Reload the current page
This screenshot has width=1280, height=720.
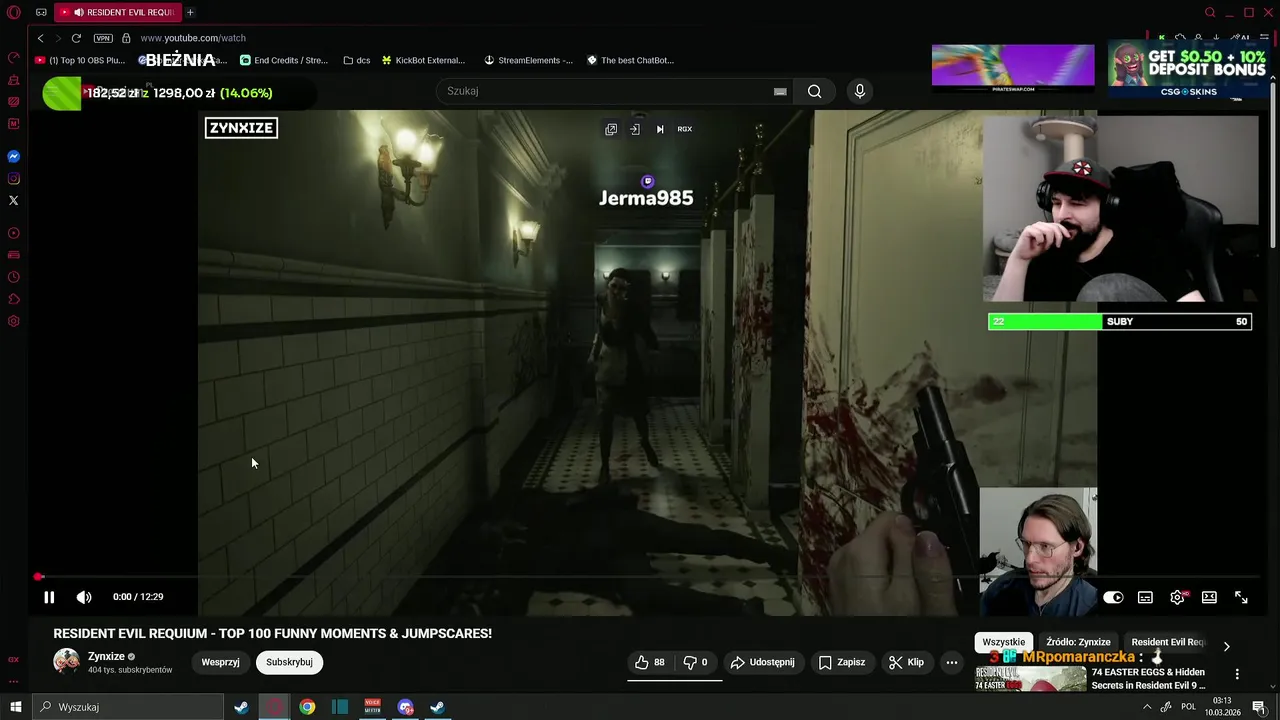pyautogui.click(x=76, y=38)
